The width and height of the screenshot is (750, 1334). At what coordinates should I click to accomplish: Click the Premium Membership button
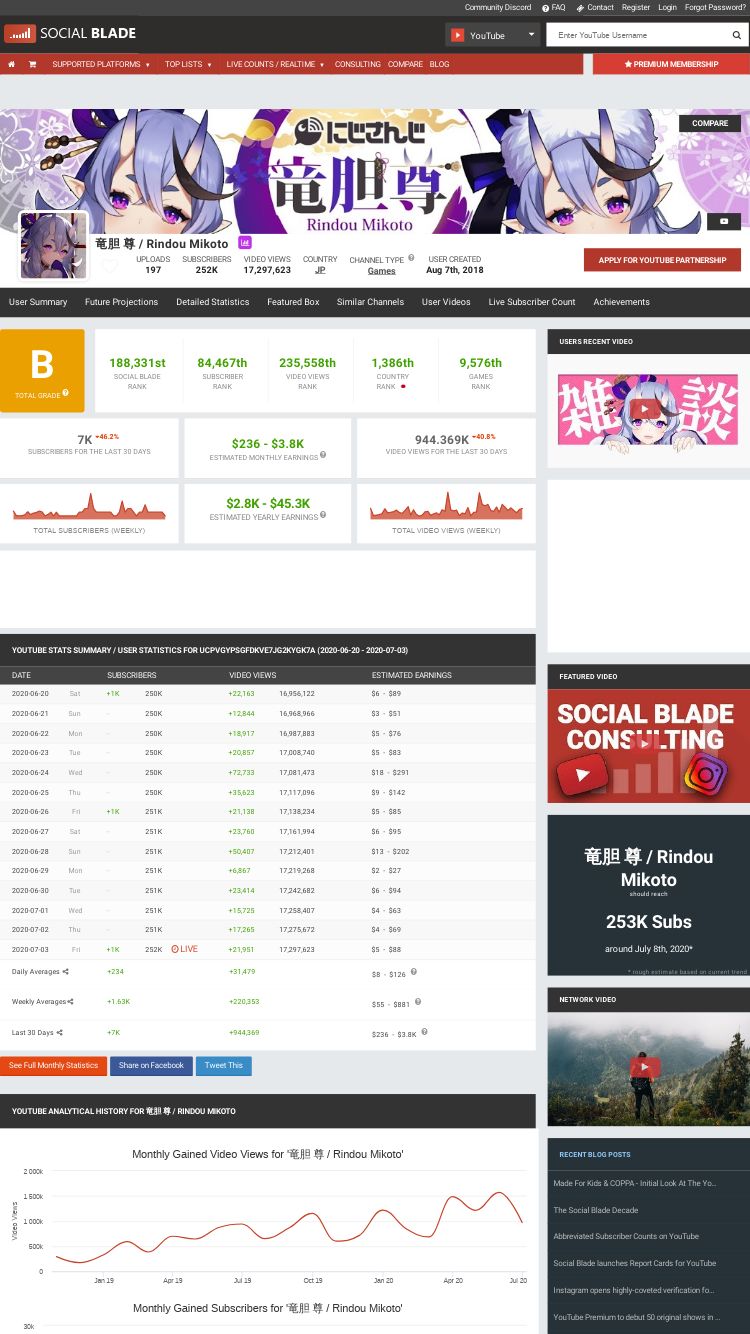point(671,64)
